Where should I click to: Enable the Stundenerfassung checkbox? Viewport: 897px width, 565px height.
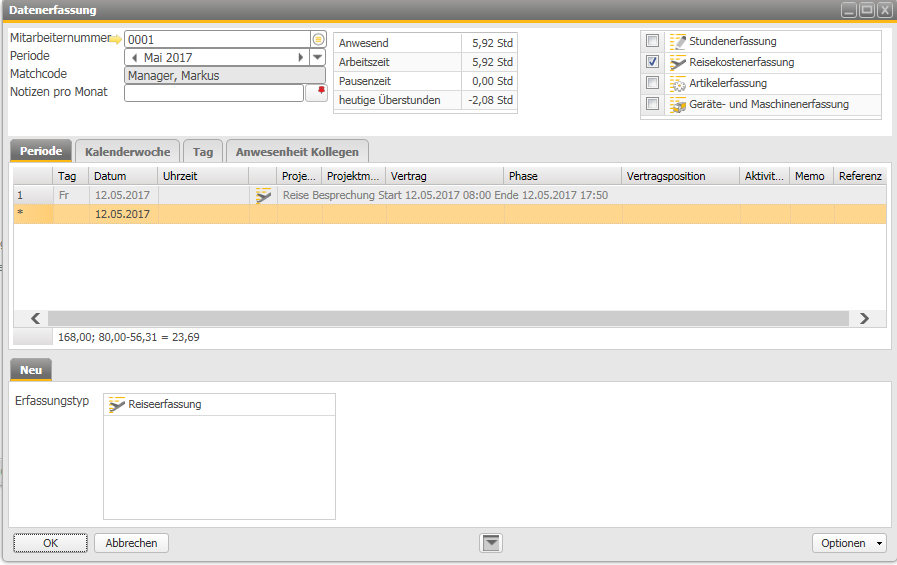(x=653, y=41)
